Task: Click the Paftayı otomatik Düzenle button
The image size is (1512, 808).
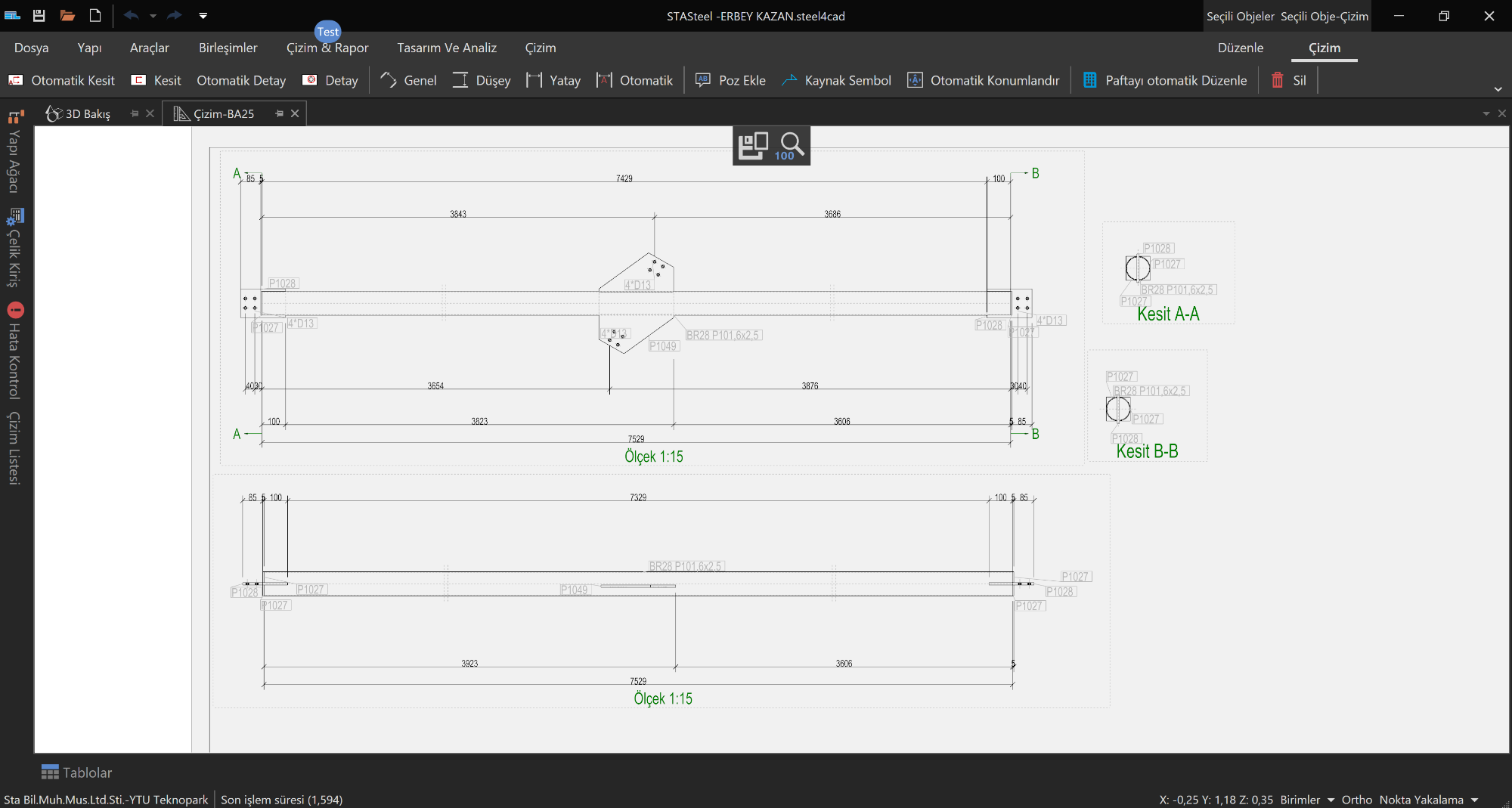Action: [x=1165, y=80]
